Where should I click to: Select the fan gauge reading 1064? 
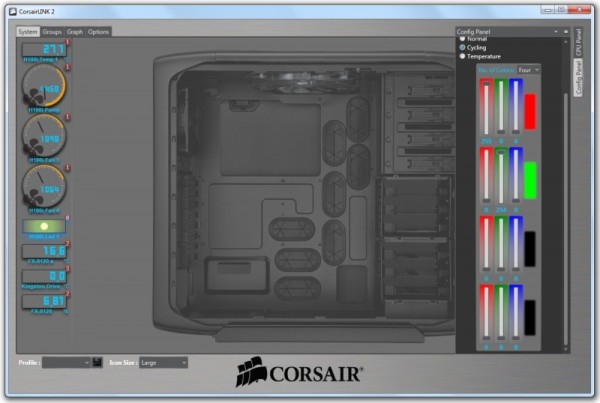click(x=44, y=187)
